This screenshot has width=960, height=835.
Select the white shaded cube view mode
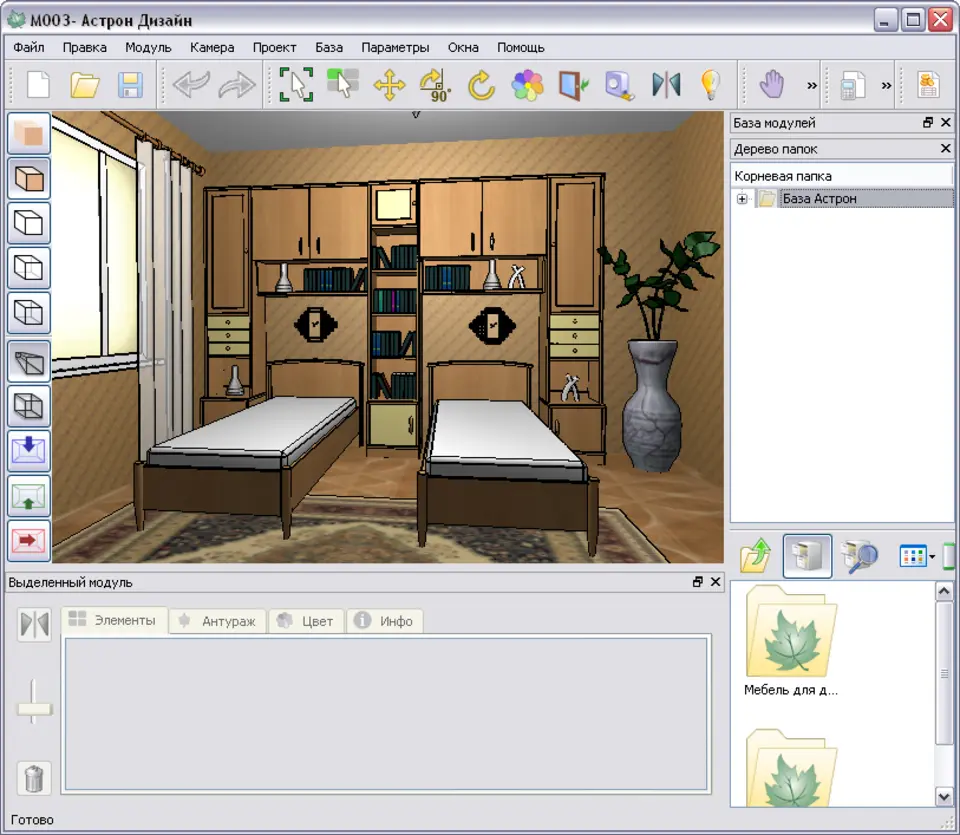(29, 223)
